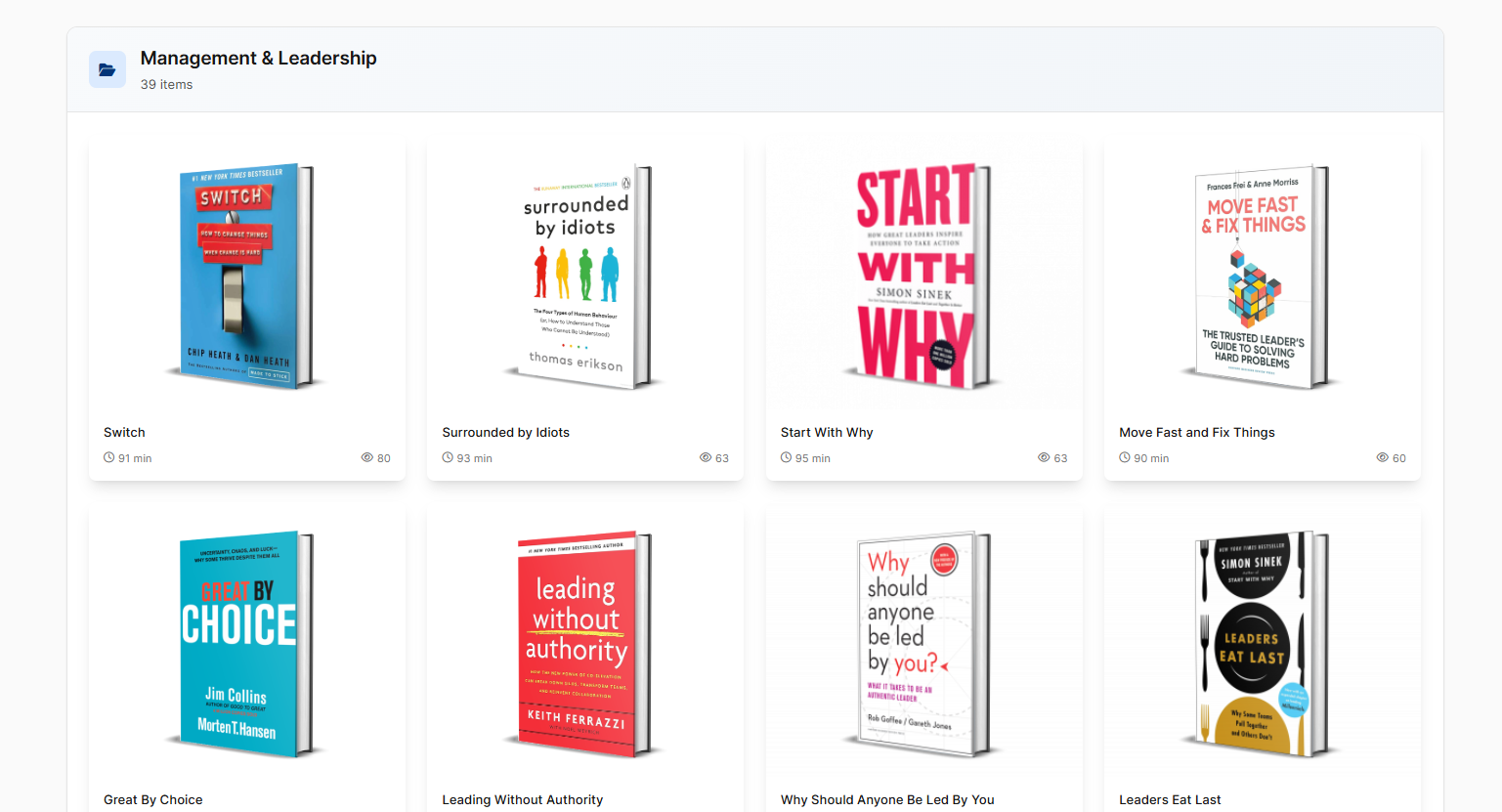Image resolution: width=1502 pixels, height=812 pixels.
Task: Click the 80 view count on Switch
Action: (384, 458)
